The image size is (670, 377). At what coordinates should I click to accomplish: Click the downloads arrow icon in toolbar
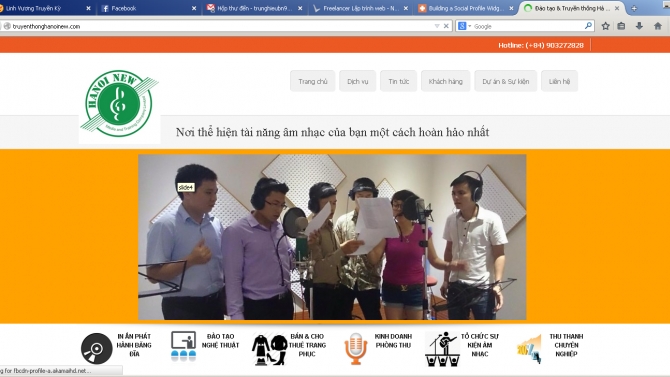[639, 26]
